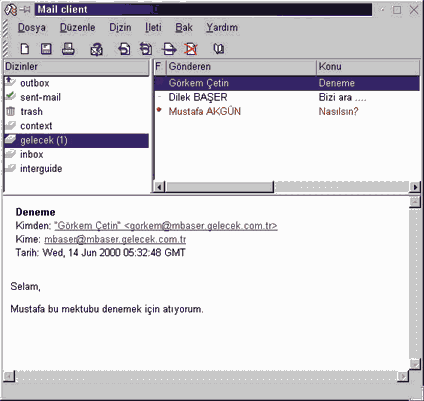Click the print icon in toolbar
The width and height of the screenshot is (424, 401).
(68, 49)
